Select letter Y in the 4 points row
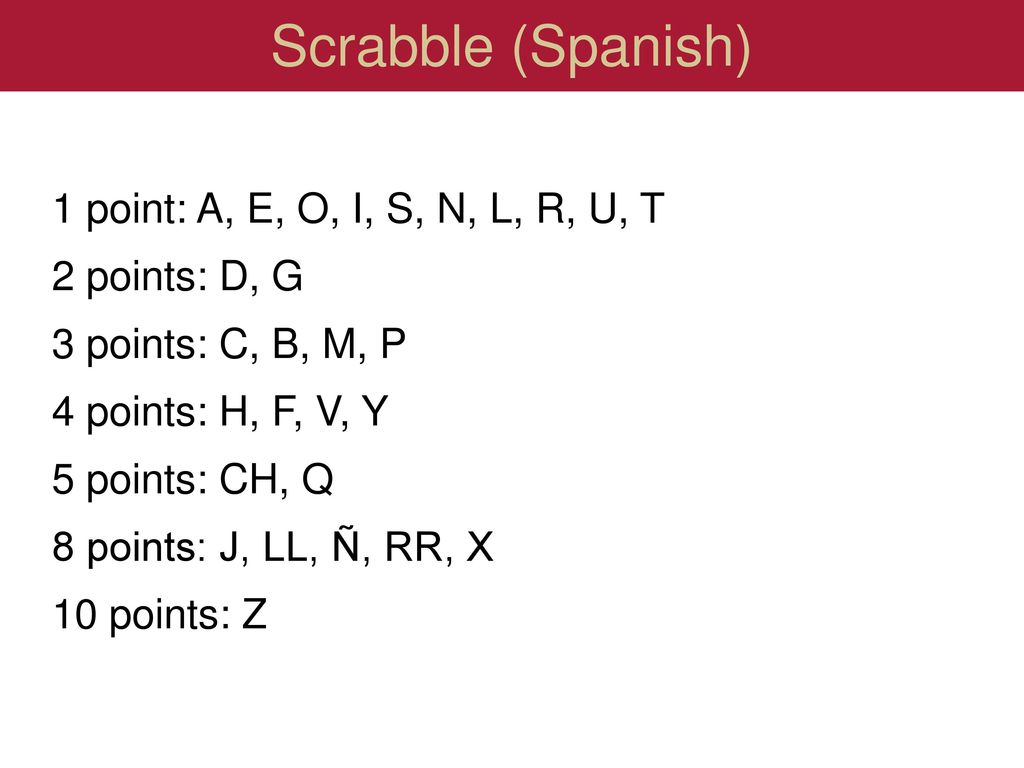The height and width of the screenshot is (768, 1024). [x=375, y=412]
